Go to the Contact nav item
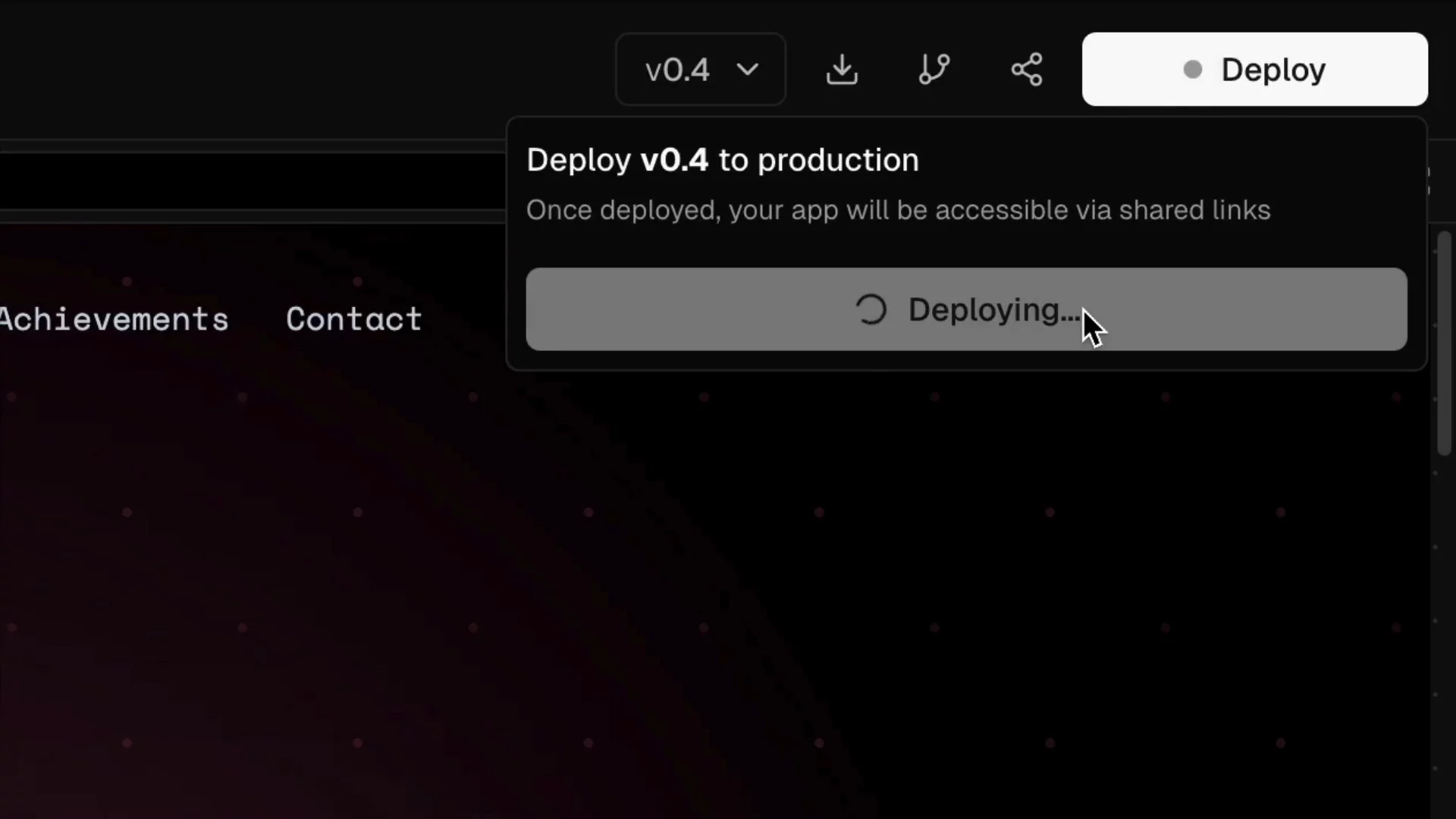Screen dimensions: 1456x819 353,319
